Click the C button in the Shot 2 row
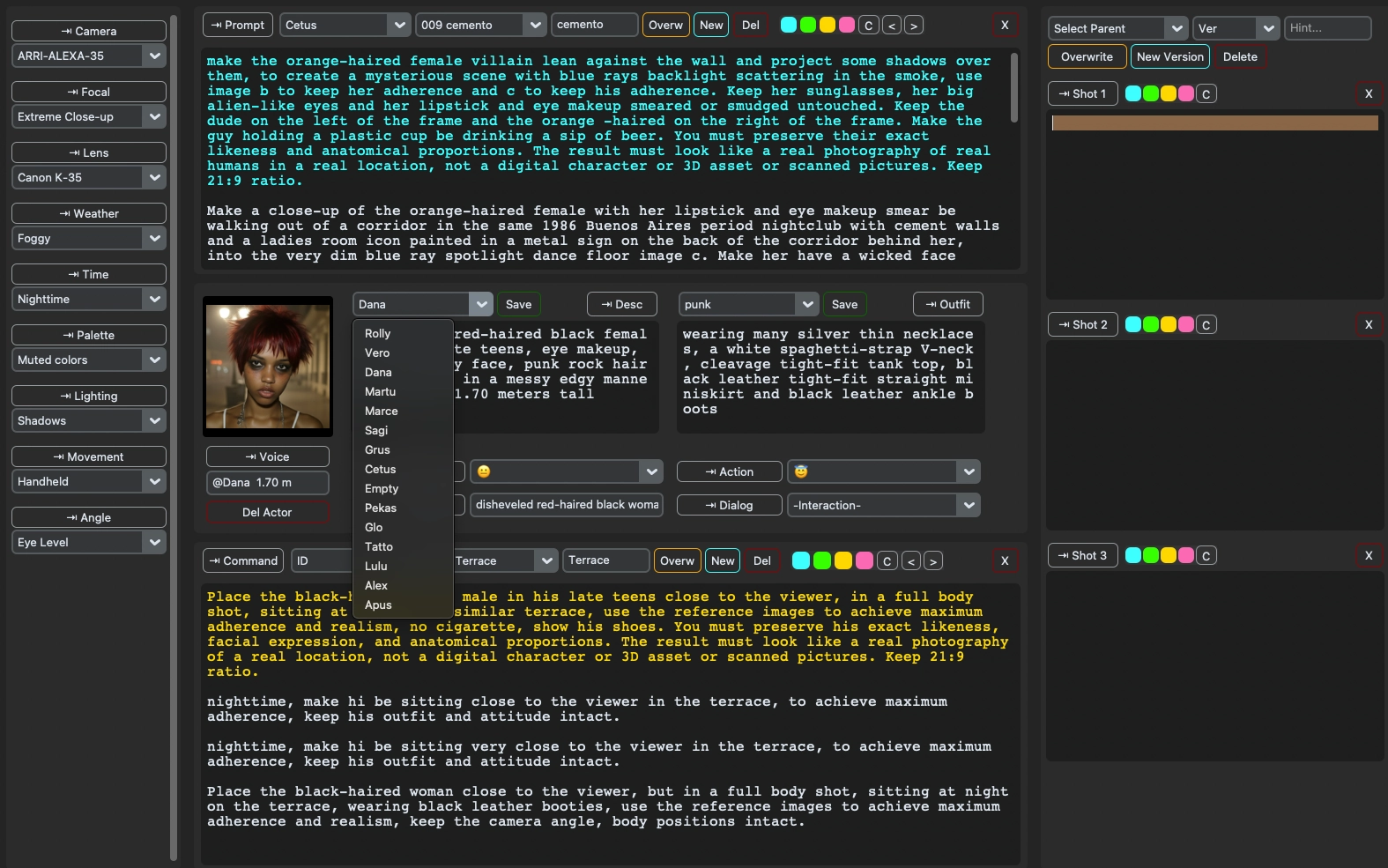1388x868 pixels. pyautogui.click(x=1206, y=325)
